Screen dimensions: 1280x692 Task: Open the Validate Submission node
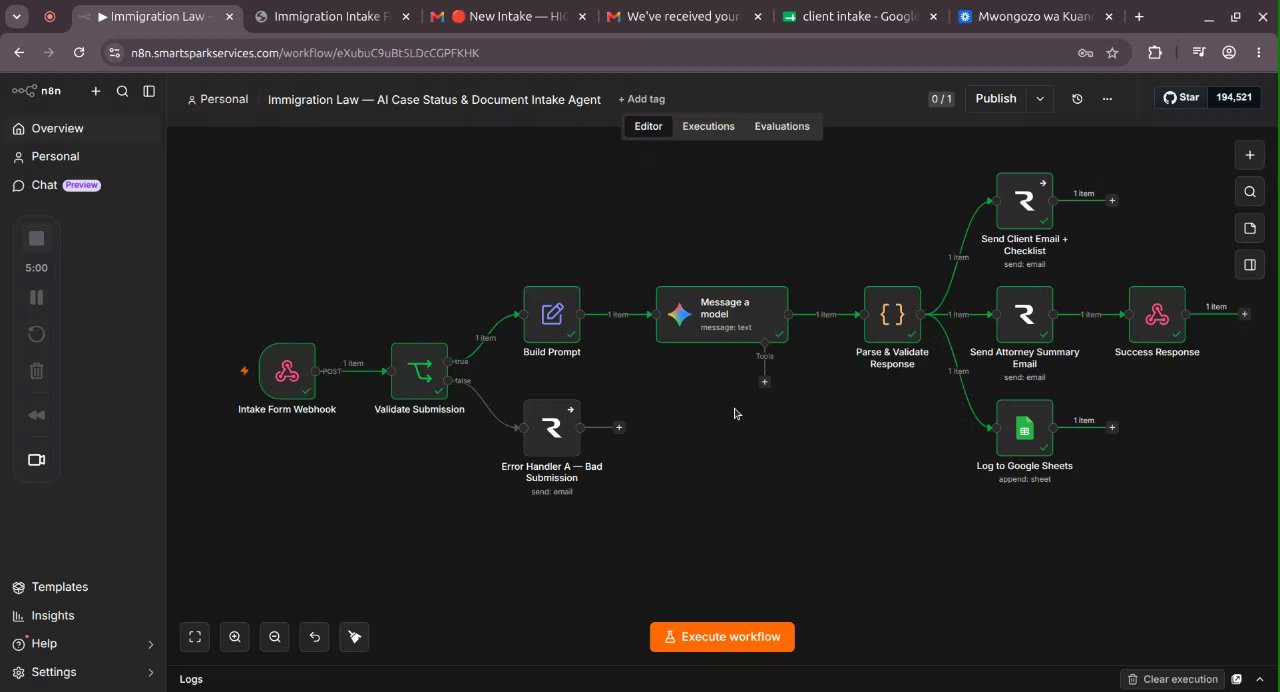[x=419, y=371]
